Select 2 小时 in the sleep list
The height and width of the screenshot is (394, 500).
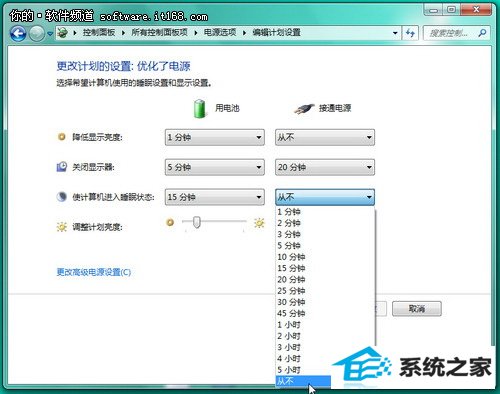(x=325, y=336)
